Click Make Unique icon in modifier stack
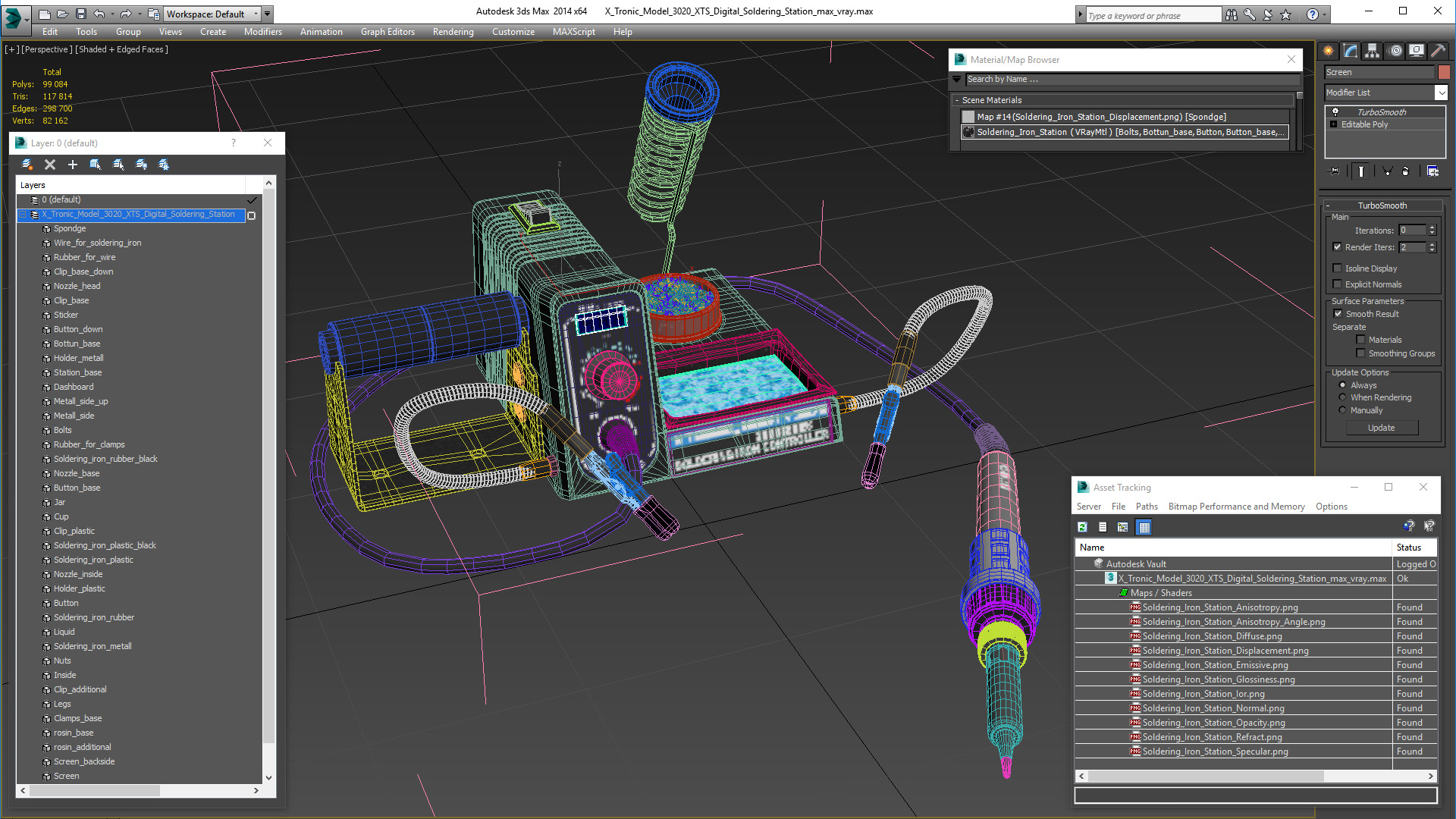 (x=1387, y=171)
